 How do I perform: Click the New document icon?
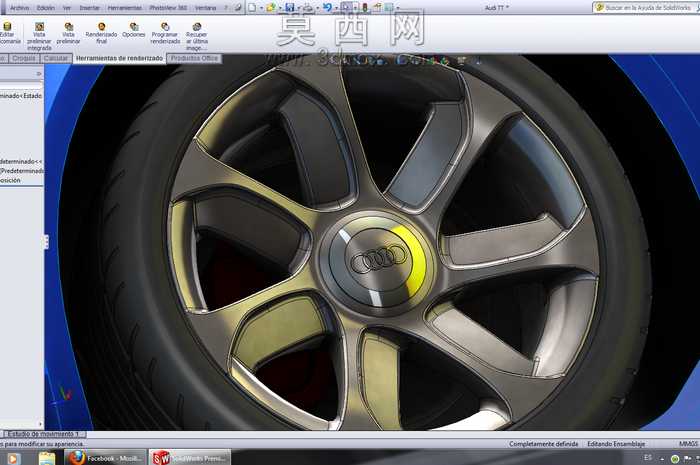tap(252, 7)
